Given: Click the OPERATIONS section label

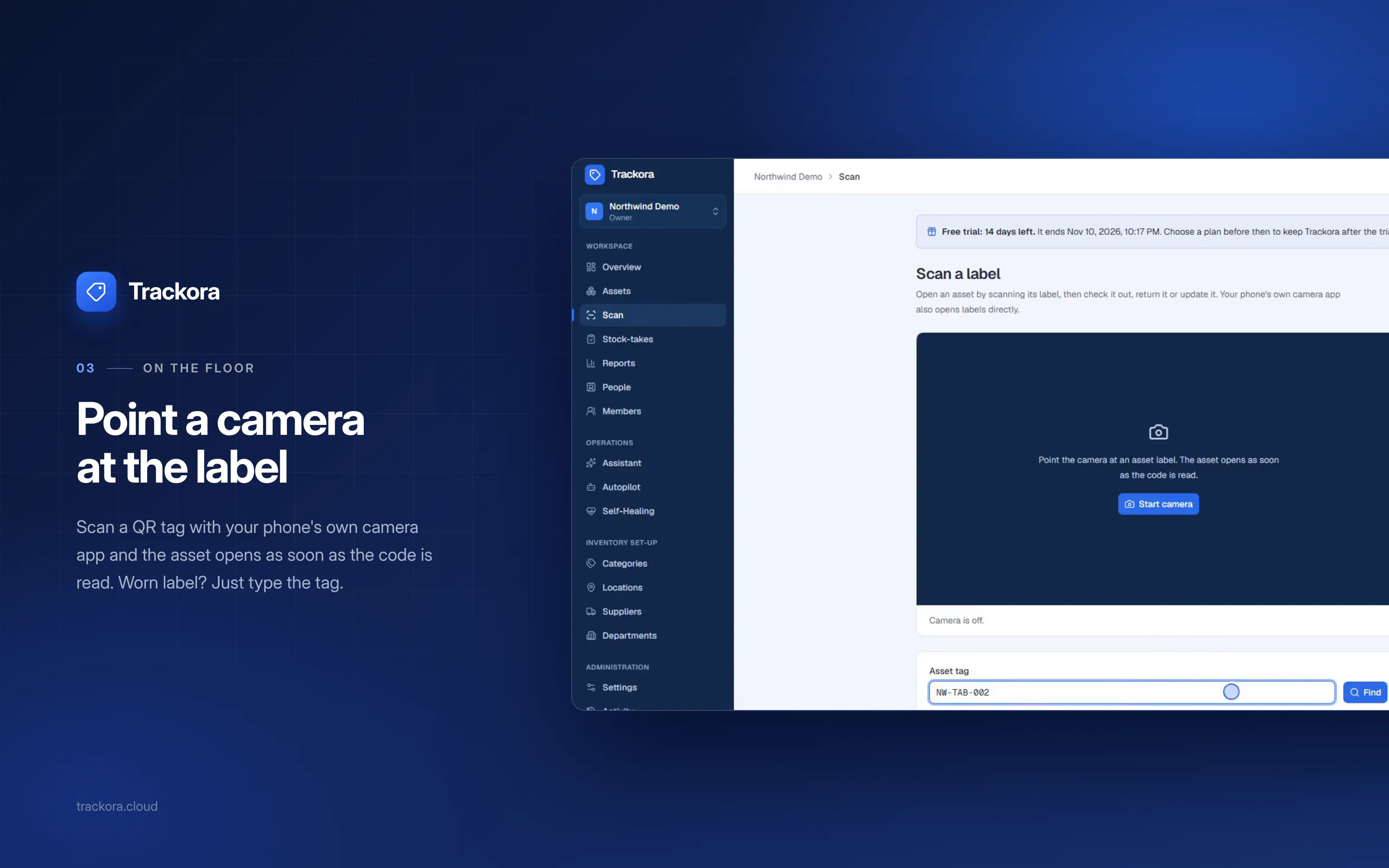Looking at the screenshot, I should click(x=609, y=443).
